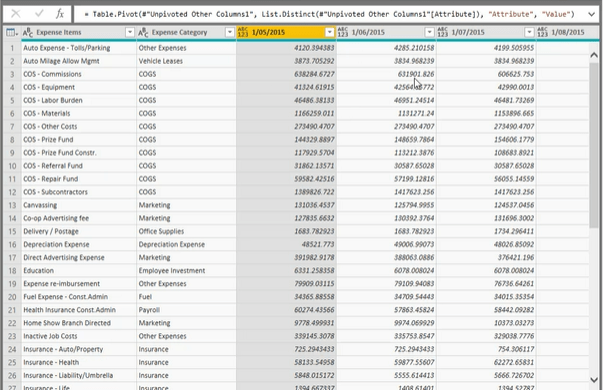The width and height of the screenshot is (603, 390).
Task: Change data type icon of 1/08/2015 column
Action: [542, 32]
